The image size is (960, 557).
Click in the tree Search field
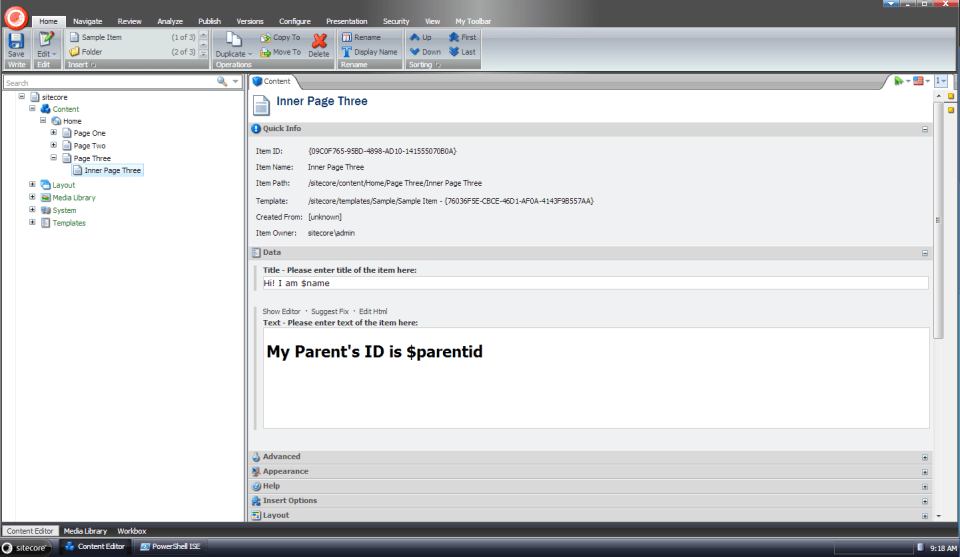(x=109, y=82)
